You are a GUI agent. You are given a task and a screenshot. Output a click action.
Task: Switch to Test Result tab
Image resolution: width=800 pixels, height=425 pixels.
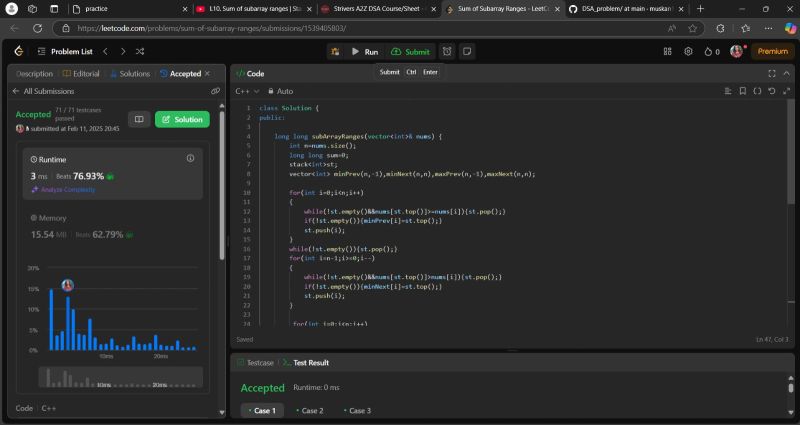coord(306,363)
